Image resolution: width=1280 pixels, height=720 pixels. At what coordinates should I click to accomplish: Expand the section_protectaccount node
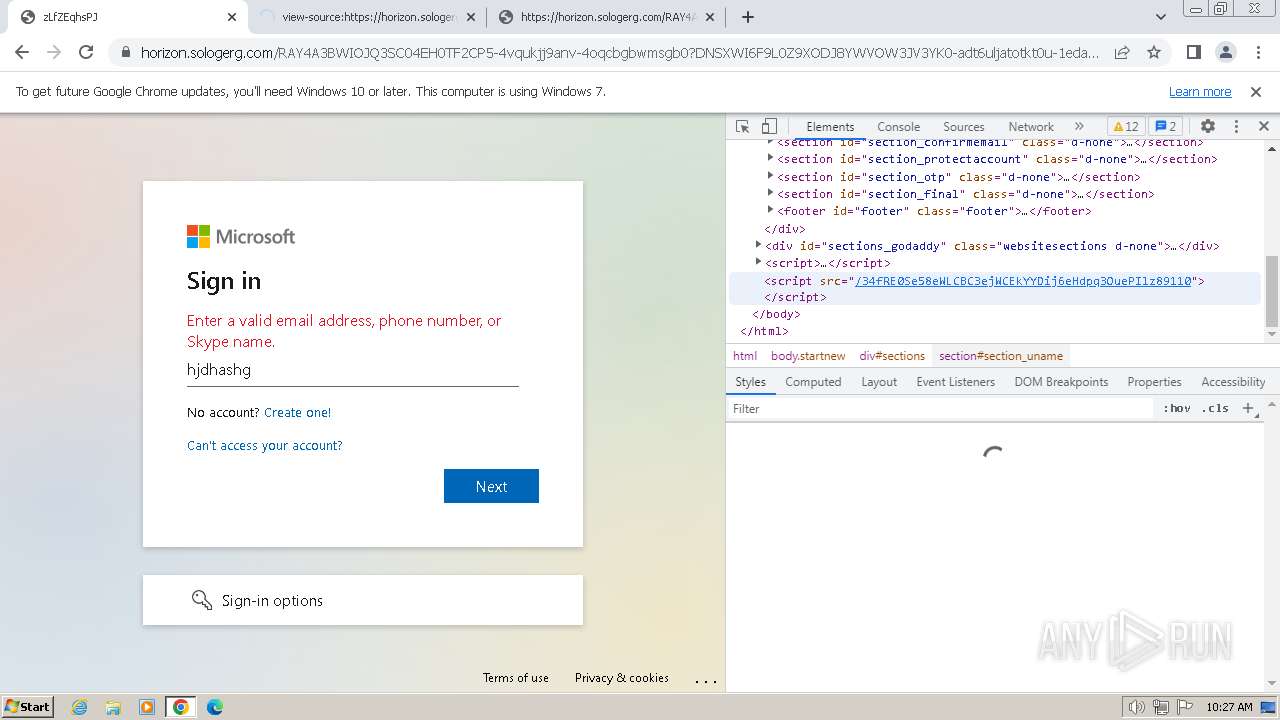click(x=771, y=158)
